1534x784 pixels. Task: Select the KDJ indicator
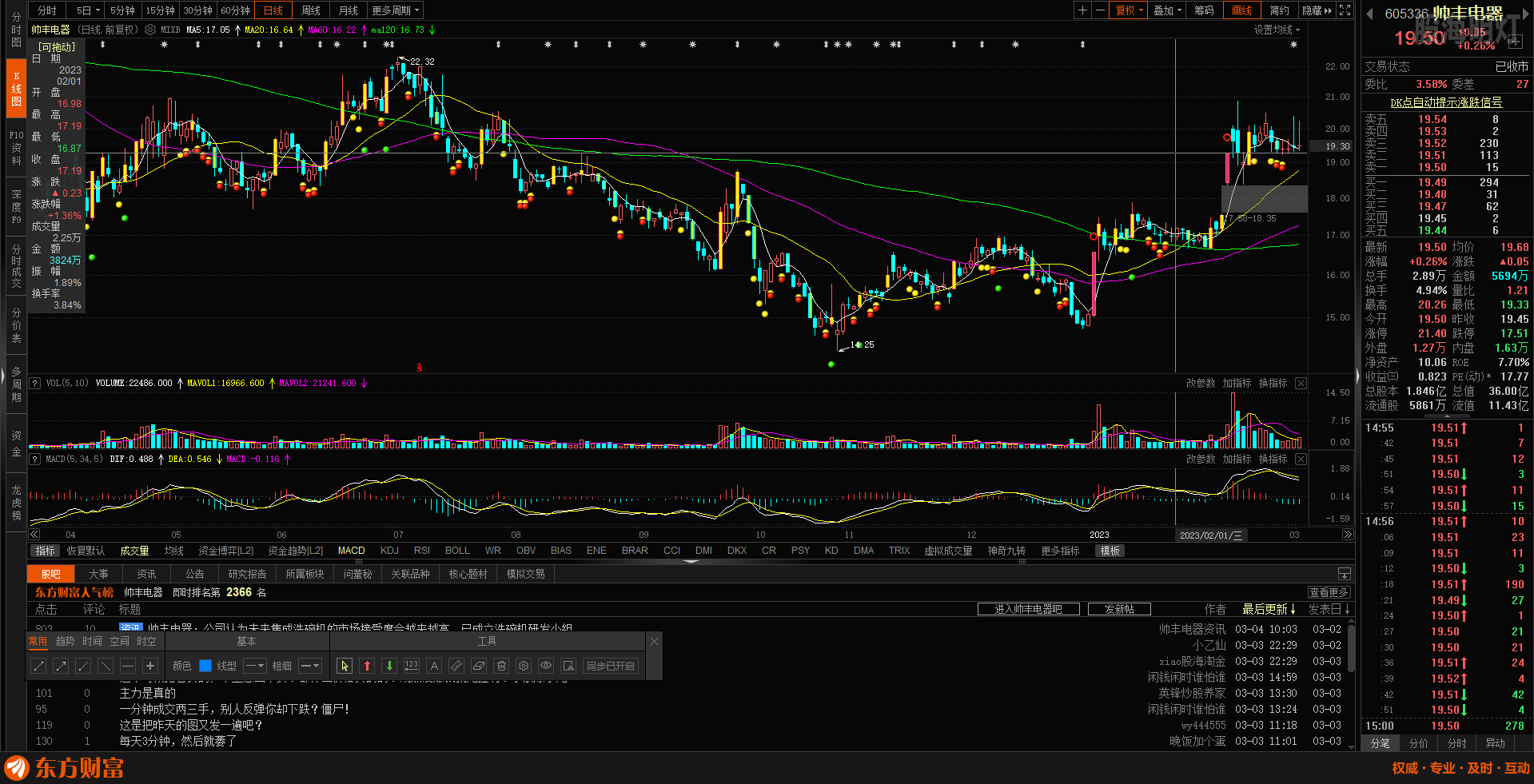point(389,551)
